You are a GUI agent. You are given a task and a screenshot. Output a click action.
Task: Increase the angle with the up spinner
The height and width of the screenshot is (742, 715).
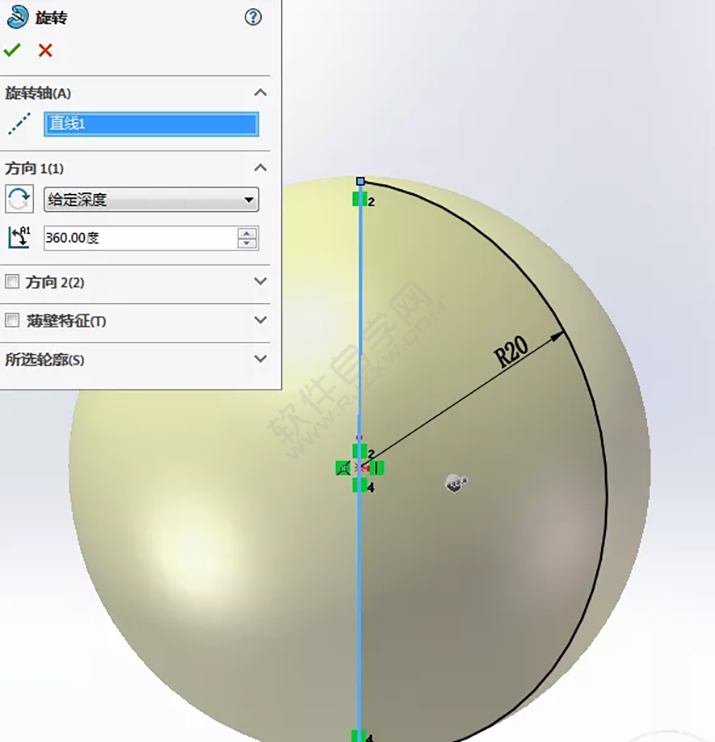point(247,233)
